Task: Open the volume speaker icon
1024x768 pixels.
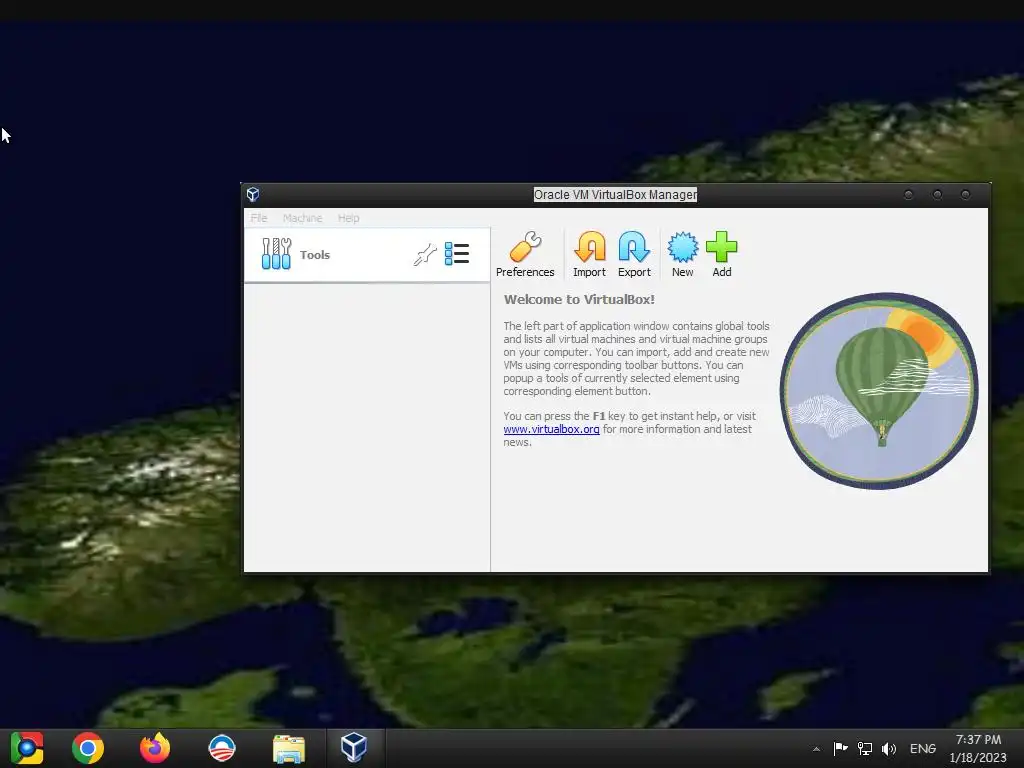Action: [889, 748]
